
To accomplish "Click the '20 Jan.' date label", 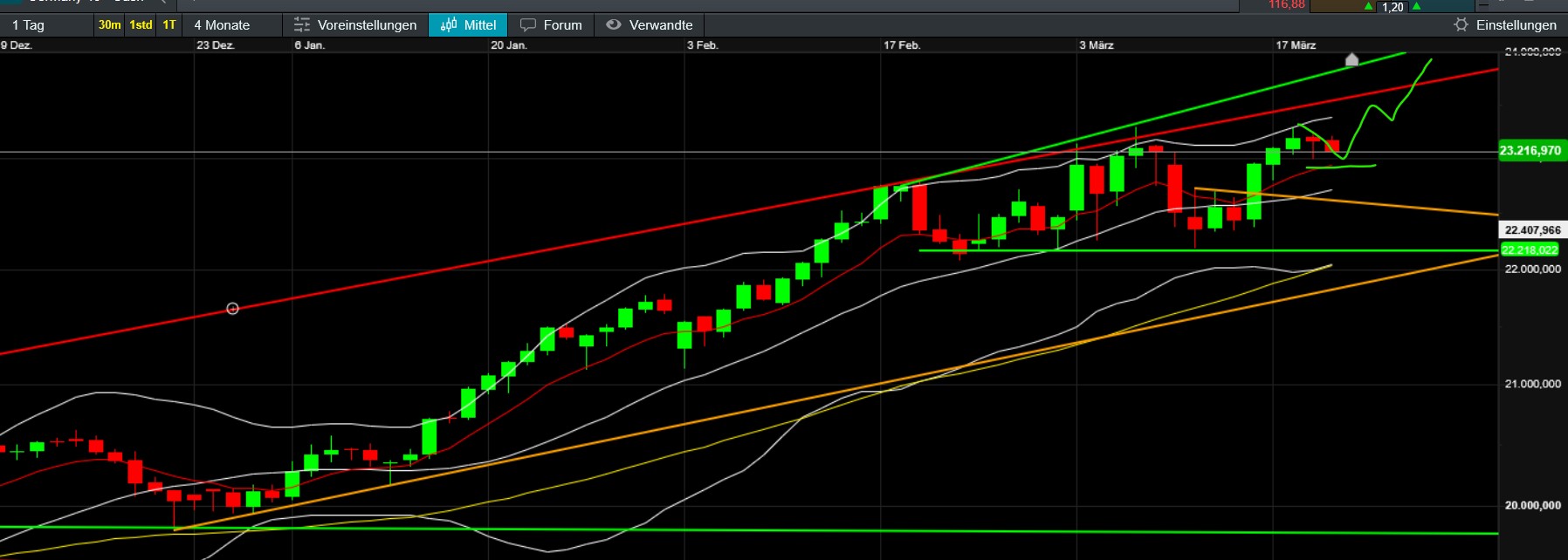I will pos(508,45).
